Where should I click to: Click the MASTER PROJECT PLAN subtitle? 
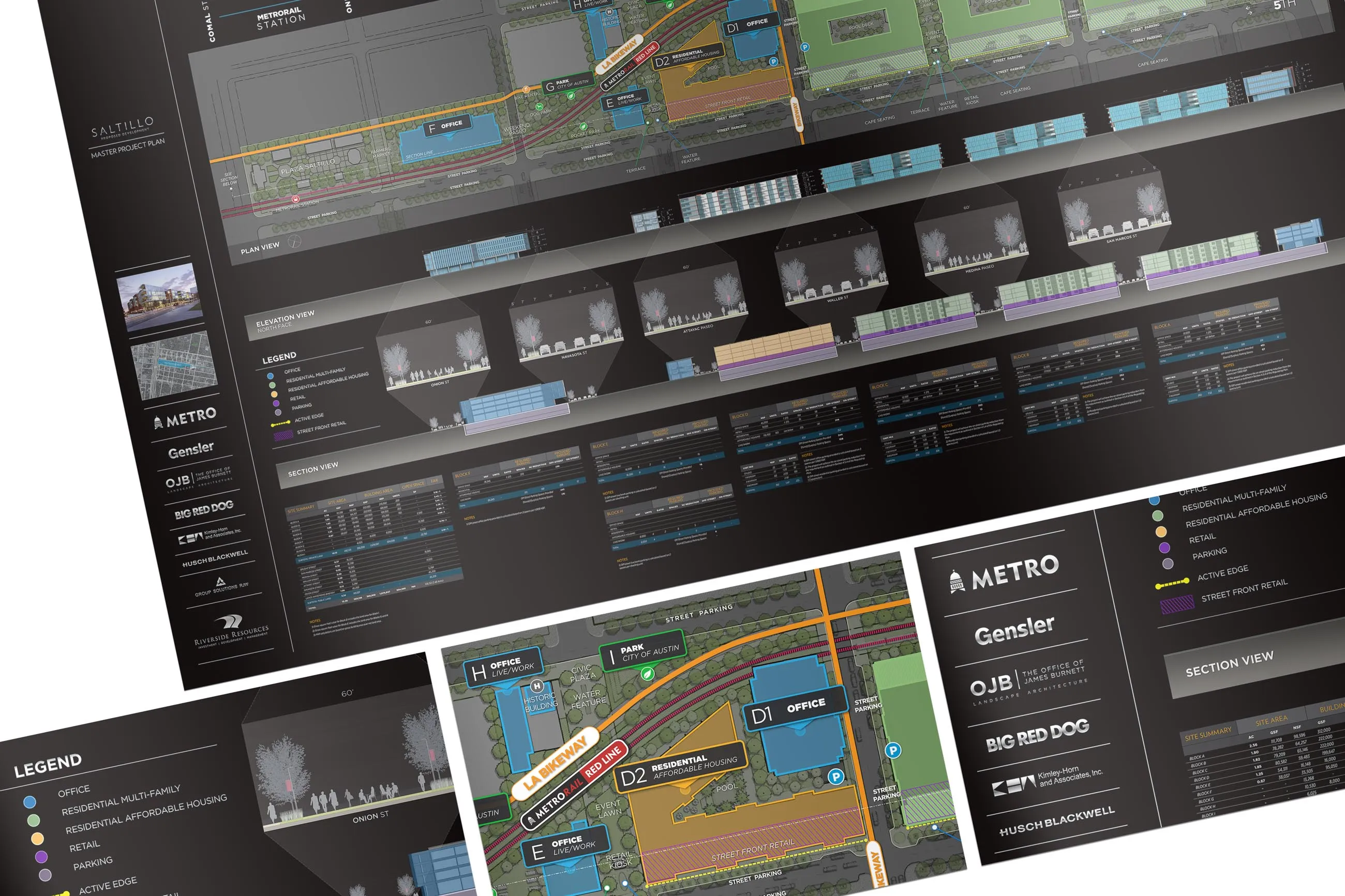tap(127, 148)
